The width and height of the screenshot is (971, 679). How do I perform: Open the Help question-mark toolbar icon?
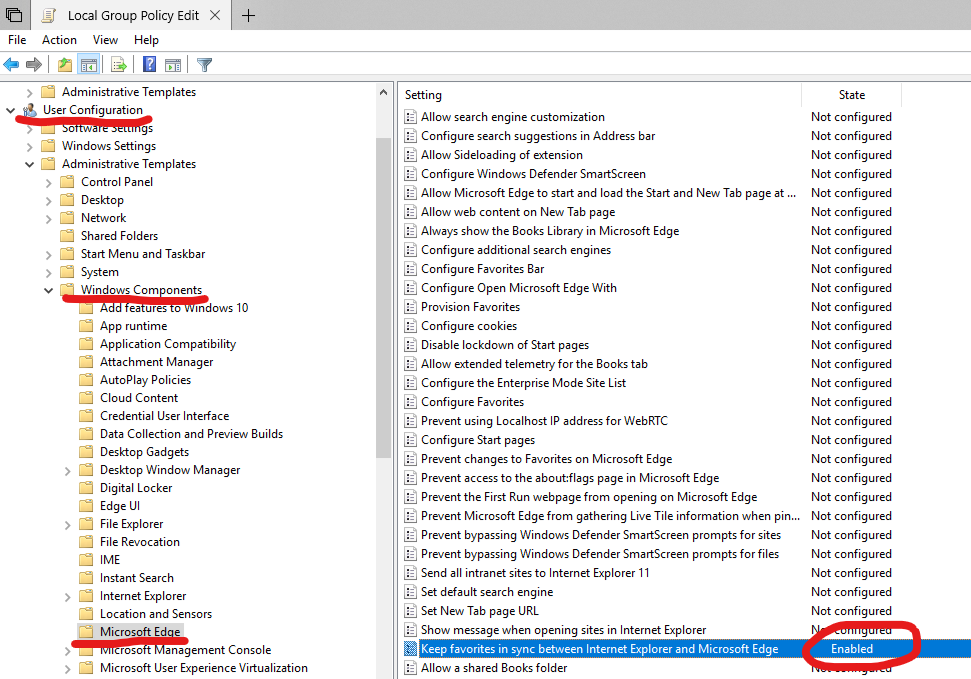(149, 64)
